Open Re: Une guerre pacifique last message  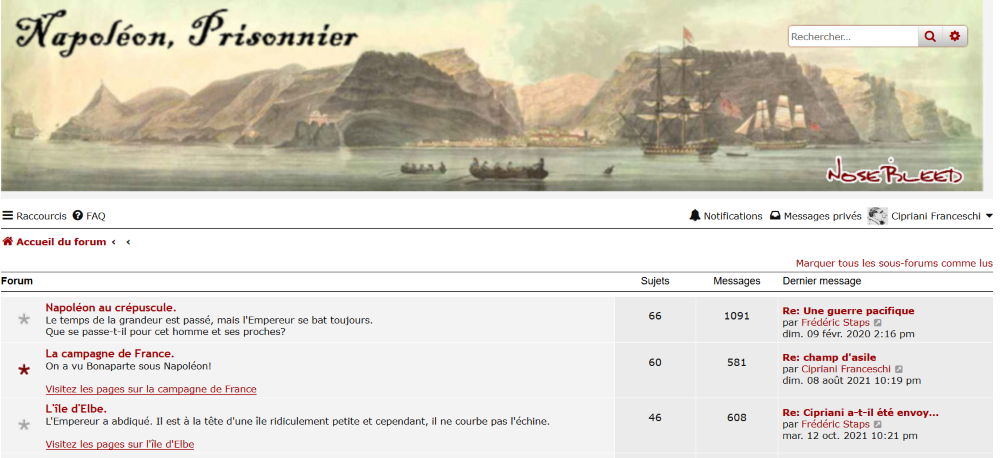[x=848, y=311]
